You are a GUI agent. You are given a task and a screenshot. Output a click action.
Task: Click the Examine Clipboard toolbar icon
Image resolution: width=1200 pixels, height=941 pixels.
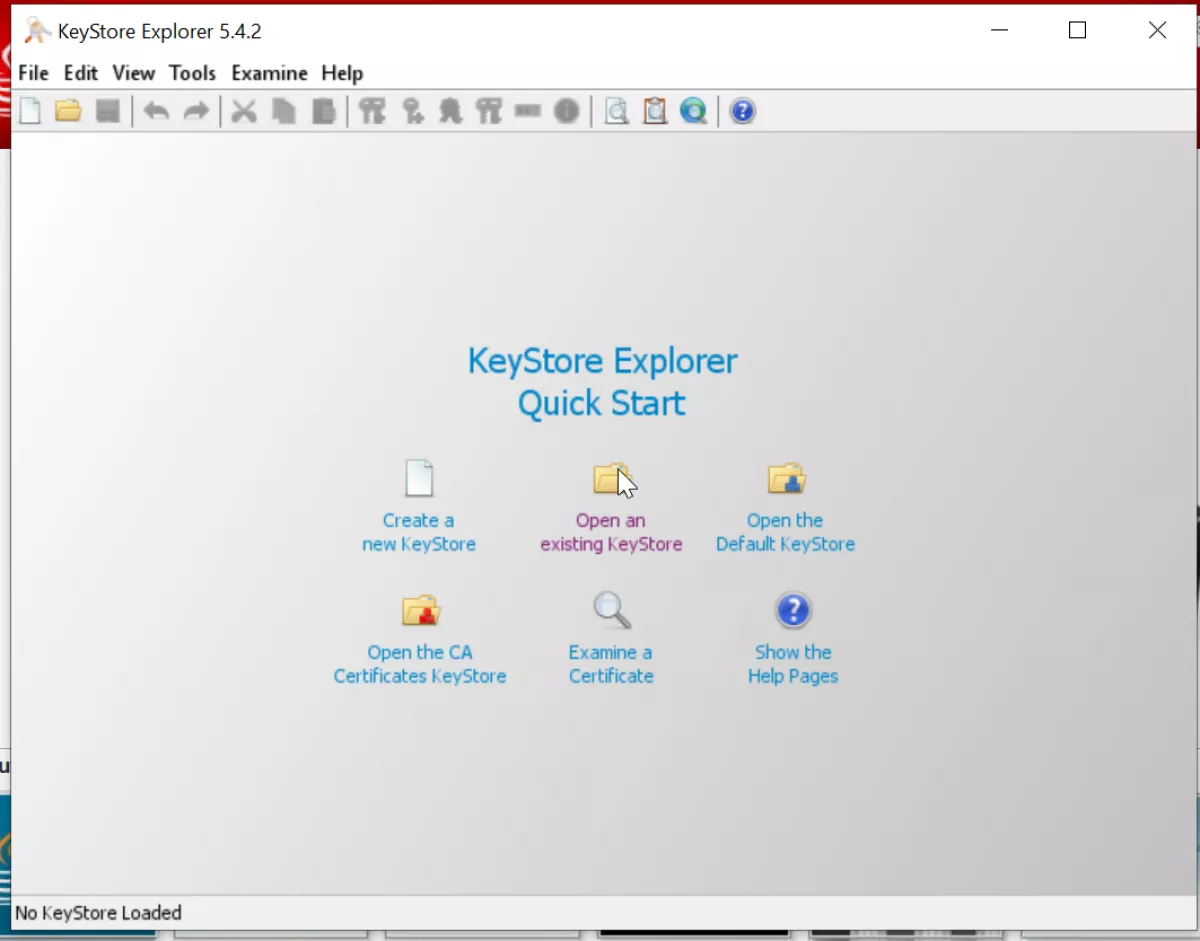pyautogui.click(x=655, y=111)
